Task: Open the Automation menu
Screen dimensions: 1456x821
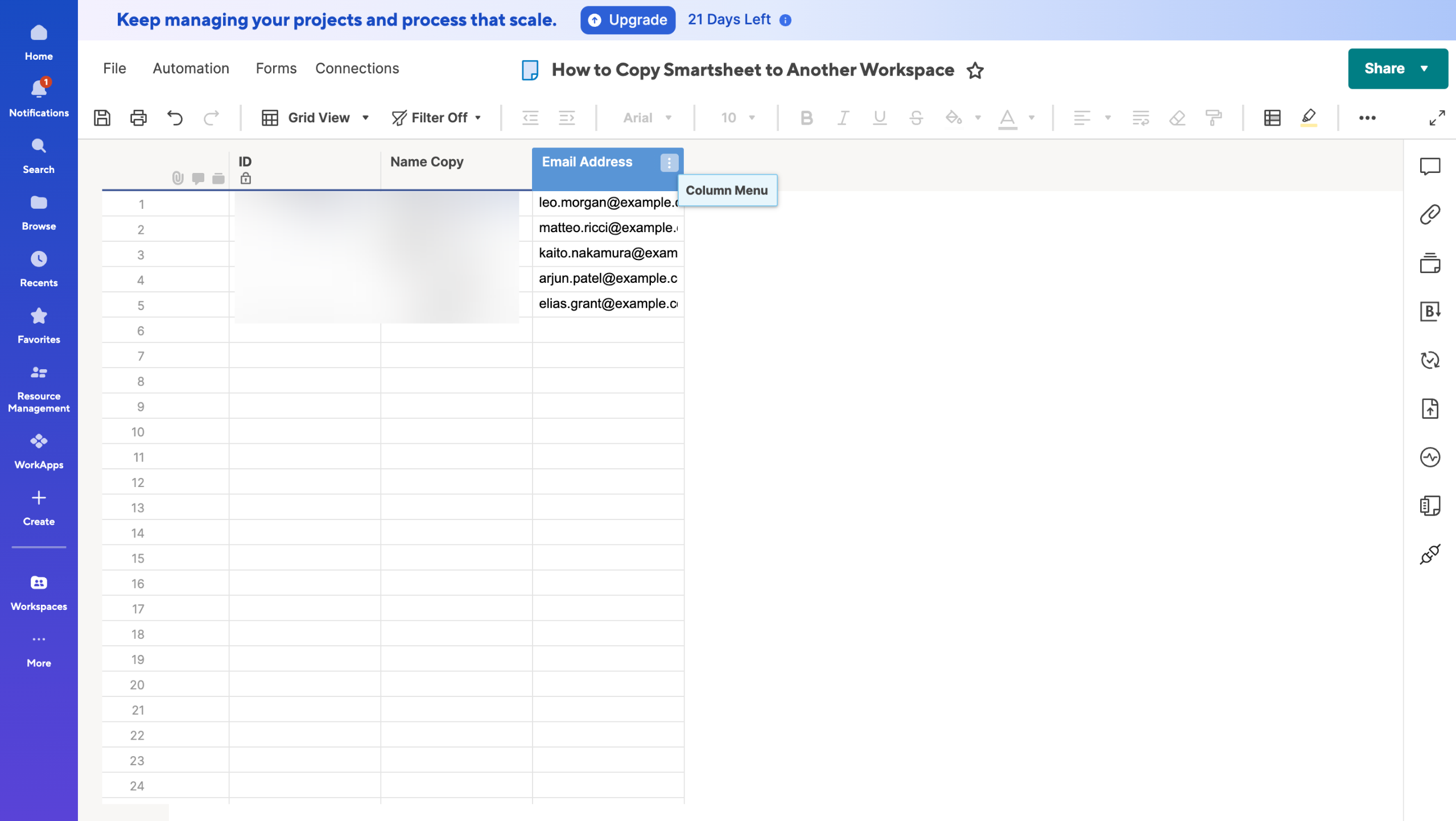Action: pos(191,68)
